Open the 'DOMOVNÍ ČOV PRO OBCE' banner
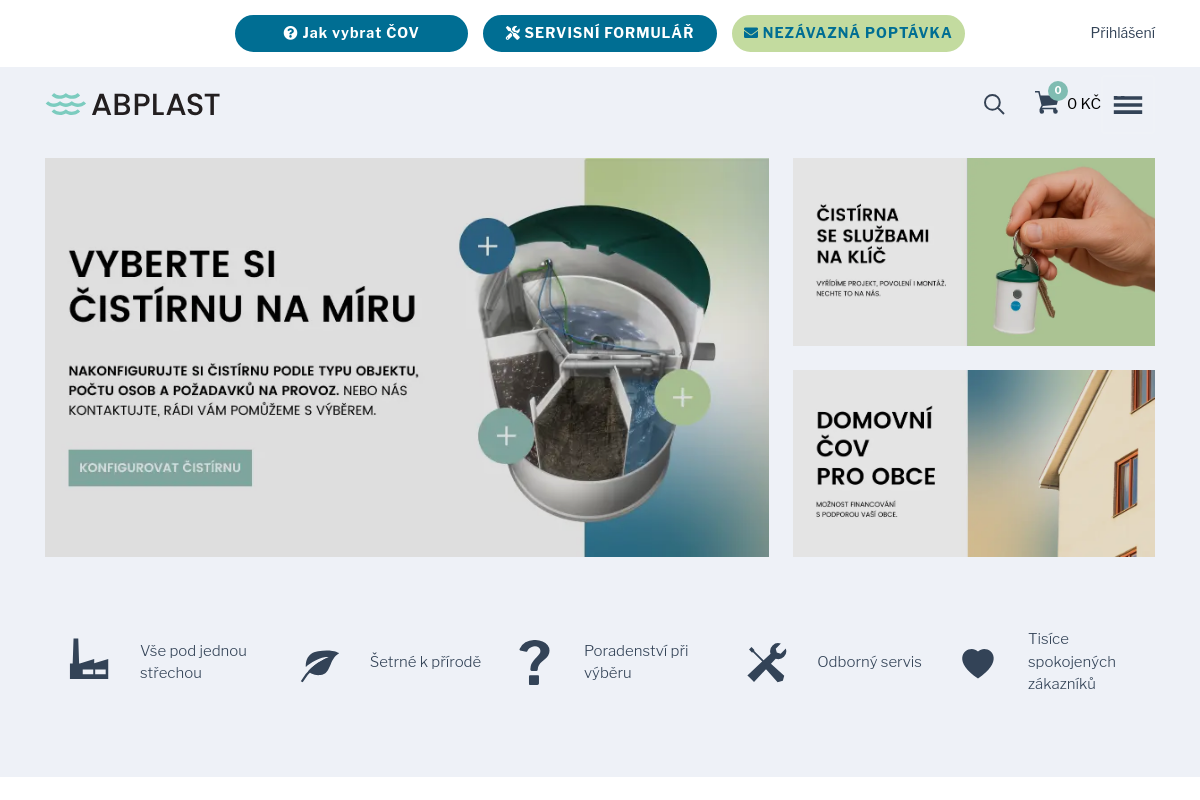The width and height of the screenshot is (1200, 800). (x=973, y=463)
